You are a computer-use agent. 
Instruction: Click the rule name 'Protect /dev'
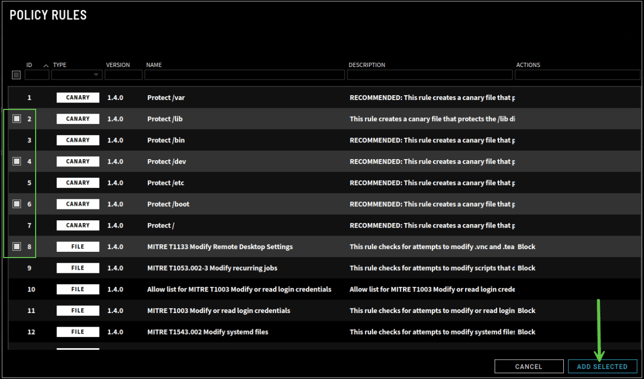tap(166, 162)
